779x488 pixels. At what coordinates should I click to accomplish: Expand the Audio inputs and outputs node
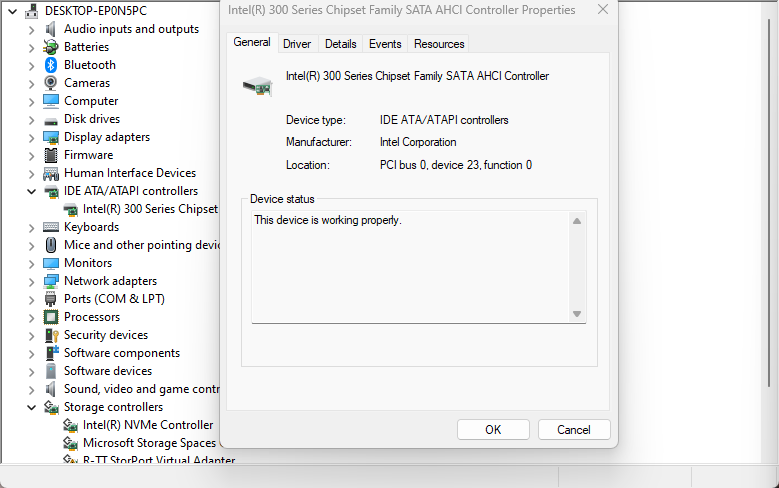click(x=31, y=29)
